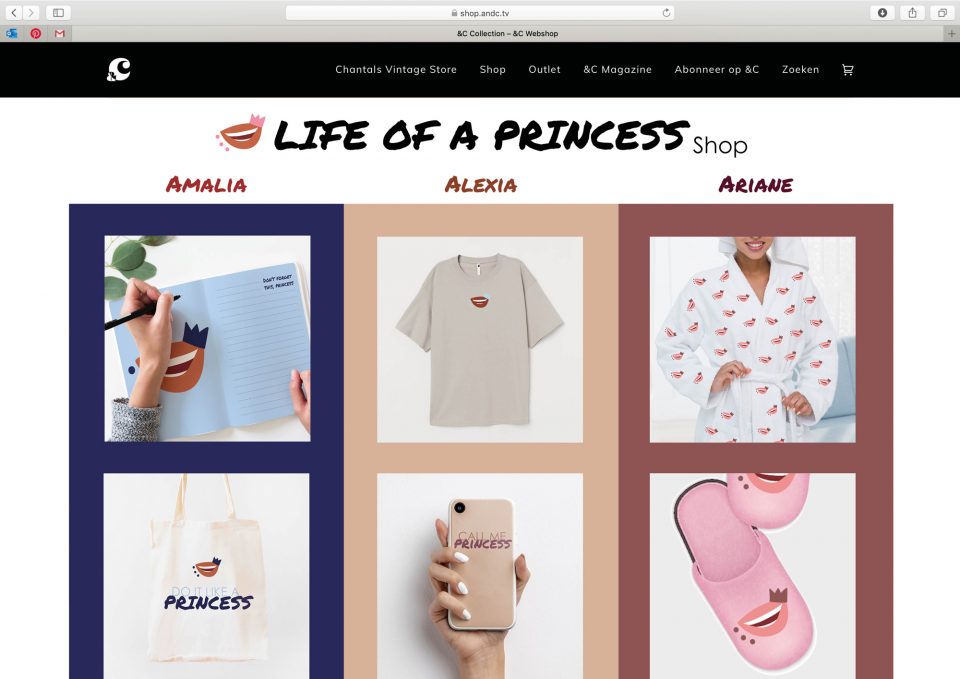Select the &C Collection webshop tab
The width and height of the screenshot is (960, 679).
508,34
